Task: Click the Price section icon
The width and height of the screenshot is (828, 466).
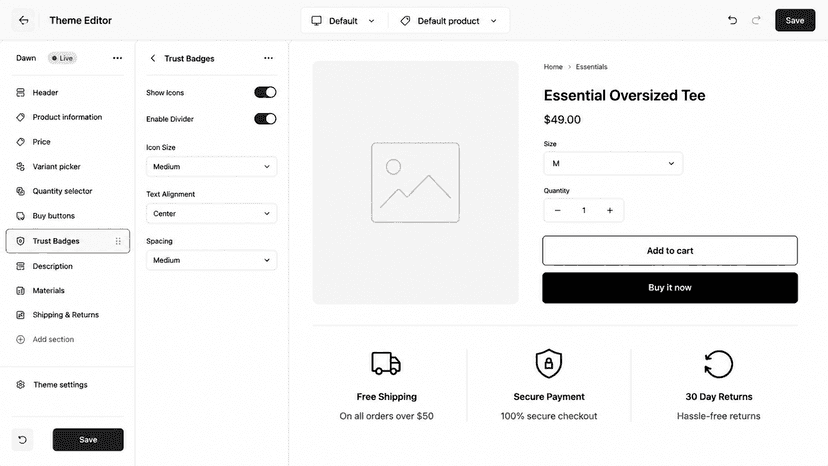Action: pos(20,142)
